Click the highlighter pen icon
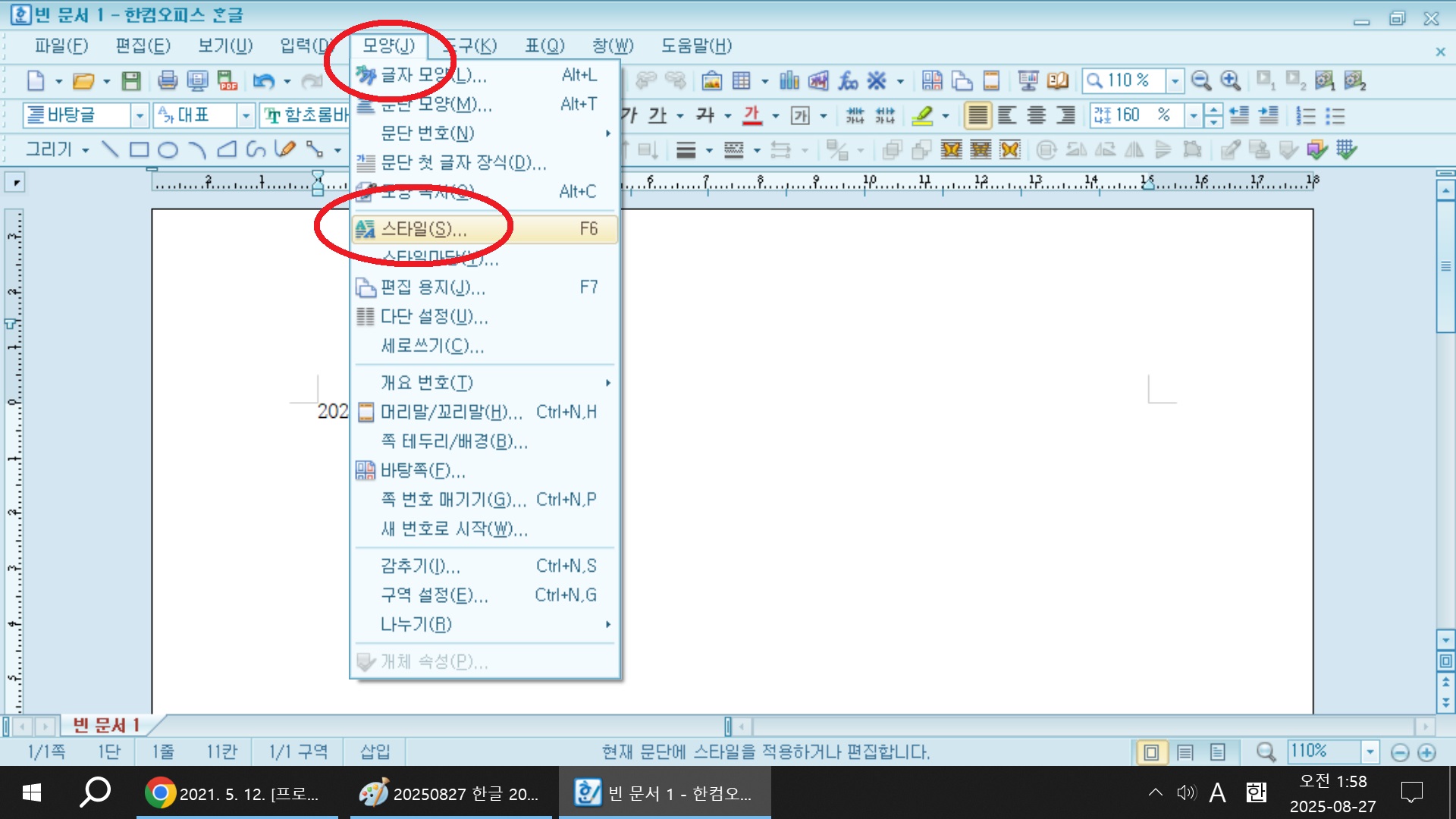The image size is (1456, 819). tap(922, 115)
